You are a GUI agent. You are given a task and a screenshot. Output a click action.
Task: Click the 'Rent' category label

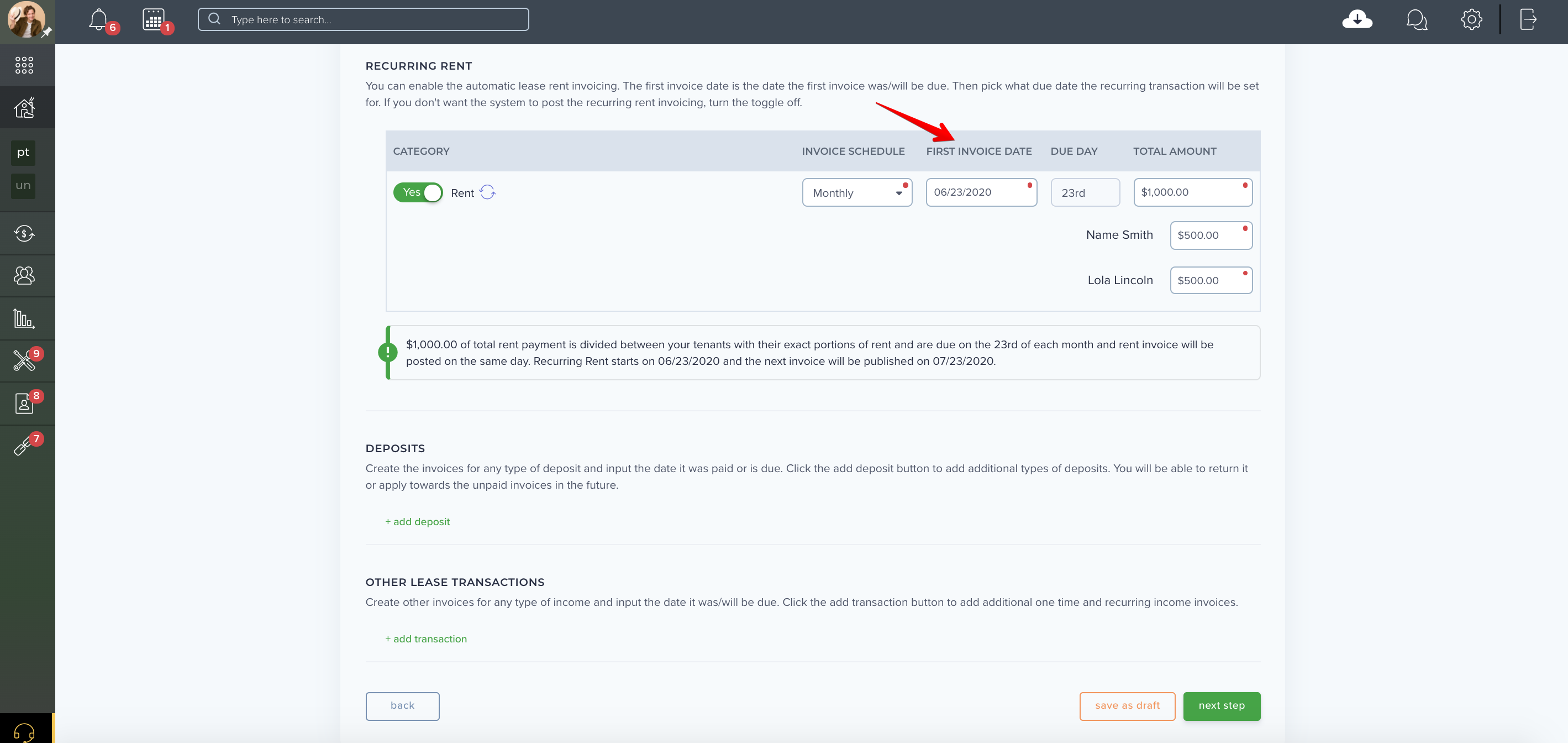click(462, 193)
